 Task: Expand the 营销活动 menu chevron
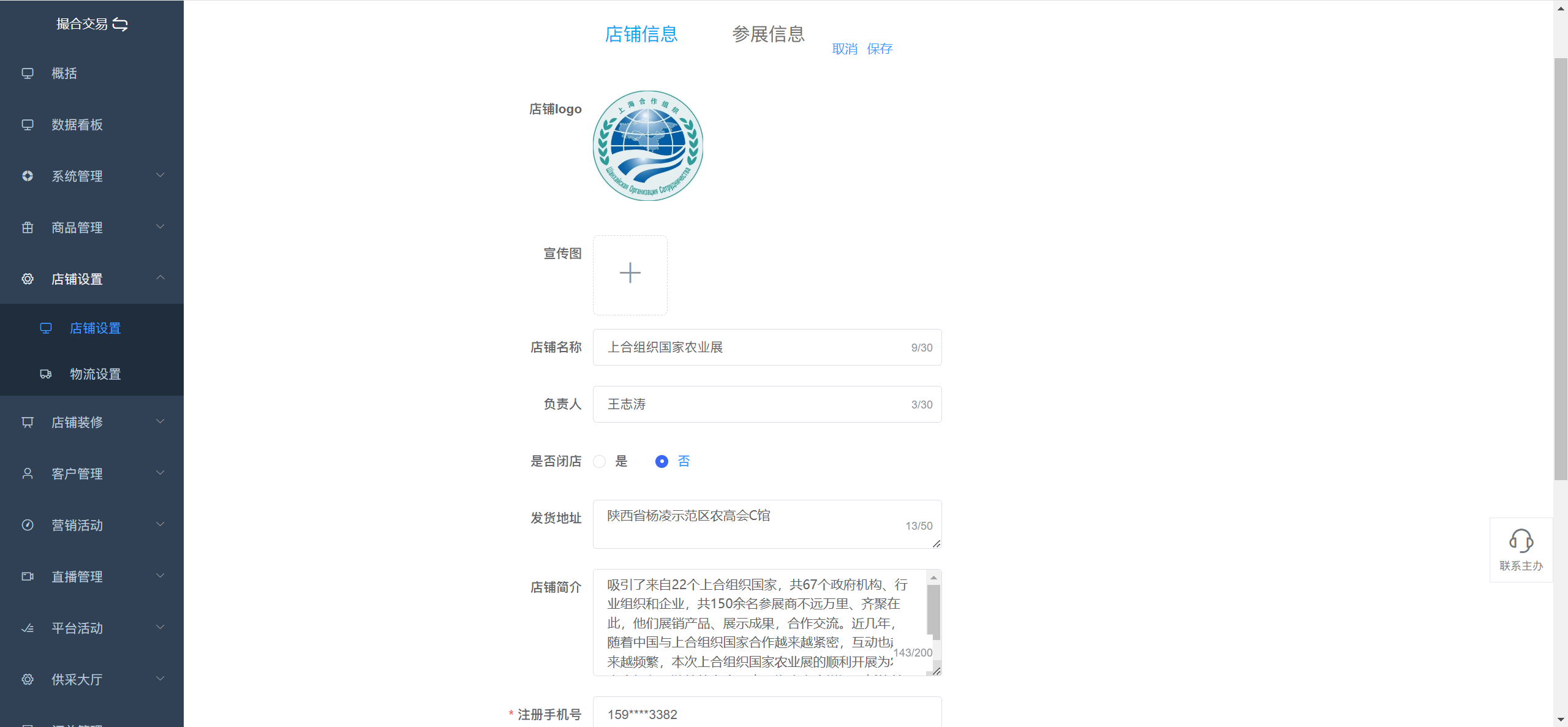[160, 525]
